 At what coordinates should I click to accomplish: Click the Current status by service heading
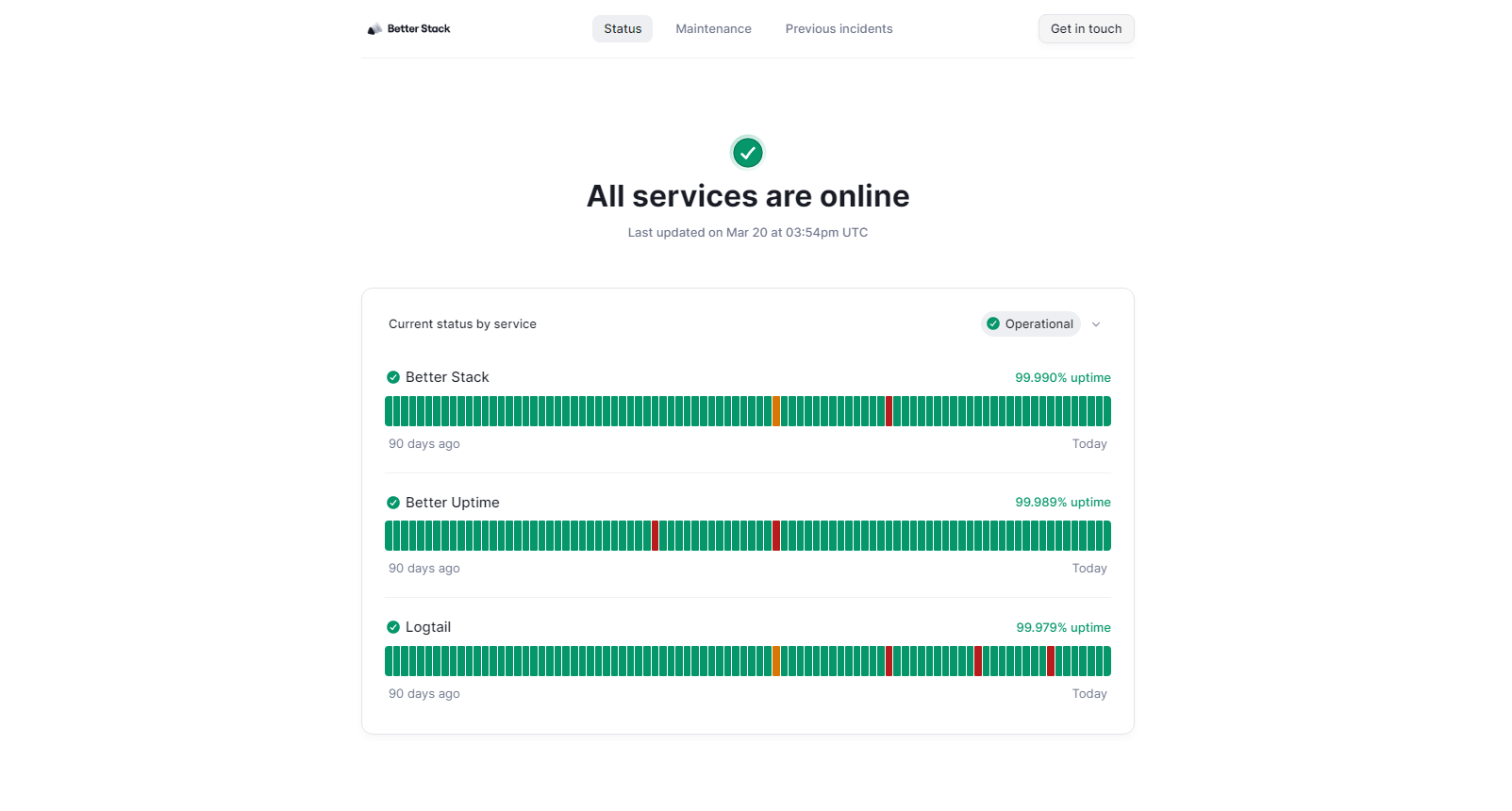point(462,323)
